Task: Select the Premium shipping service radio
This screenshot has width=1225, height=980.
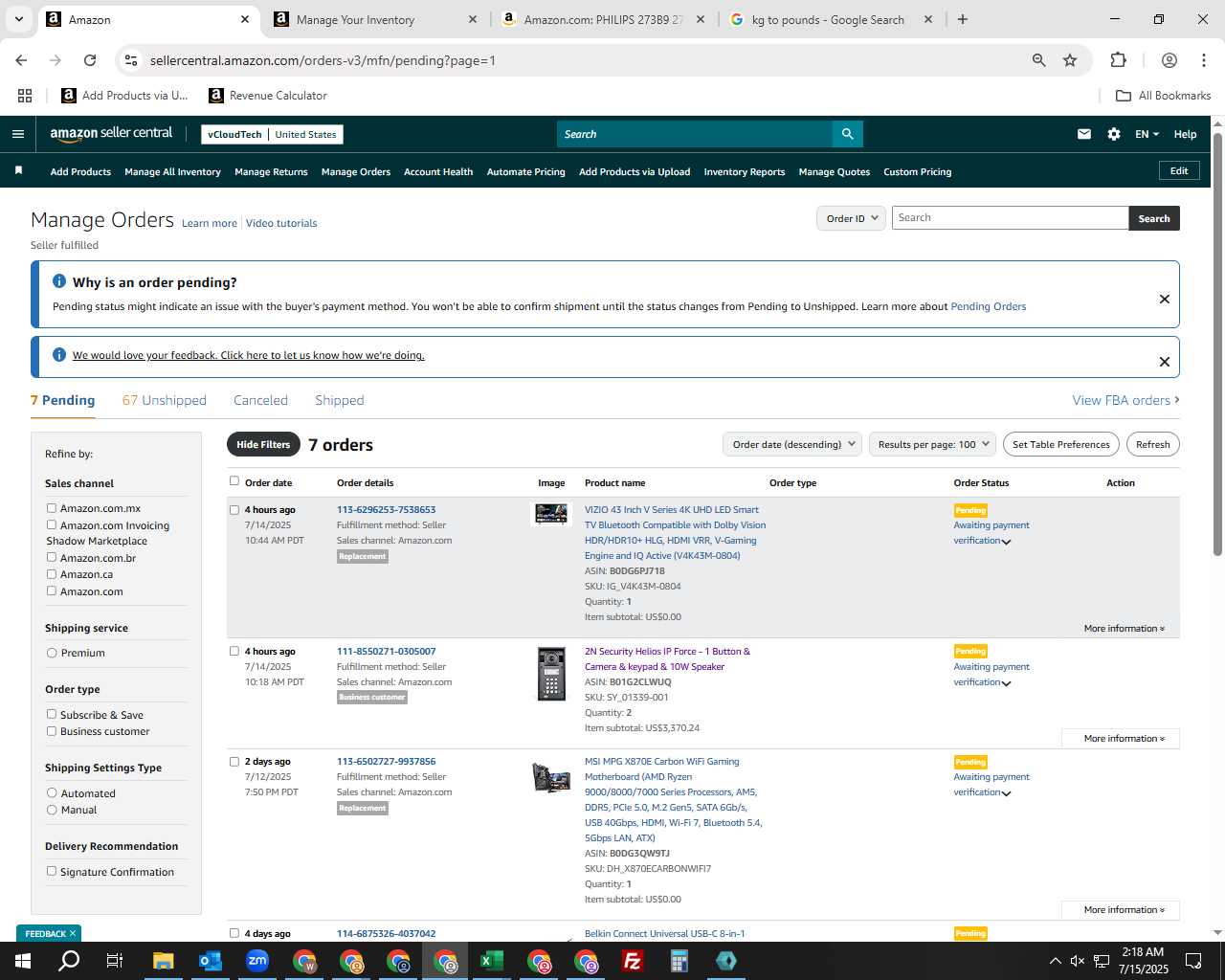Action: click(52, 653)
